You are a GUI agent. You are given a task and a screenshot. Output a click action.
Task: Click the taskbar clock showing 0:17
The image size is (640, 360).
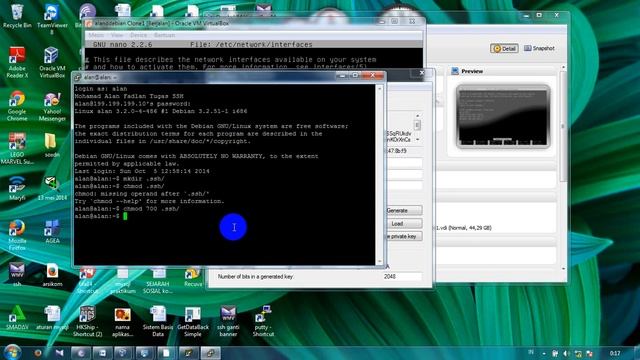[615, 353]
